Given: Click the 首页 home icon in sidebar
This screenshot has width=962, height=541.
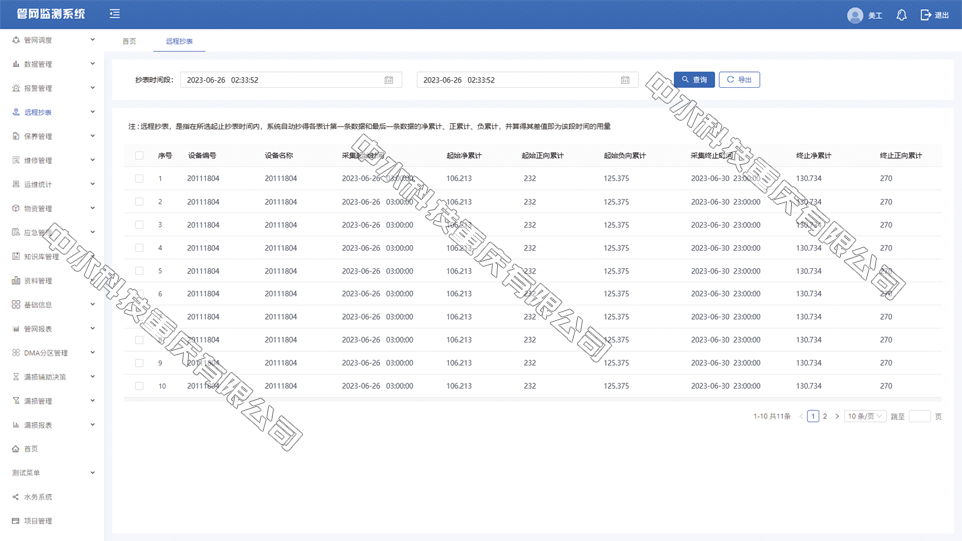Looking at the screenshot, I should coord(16,449).
